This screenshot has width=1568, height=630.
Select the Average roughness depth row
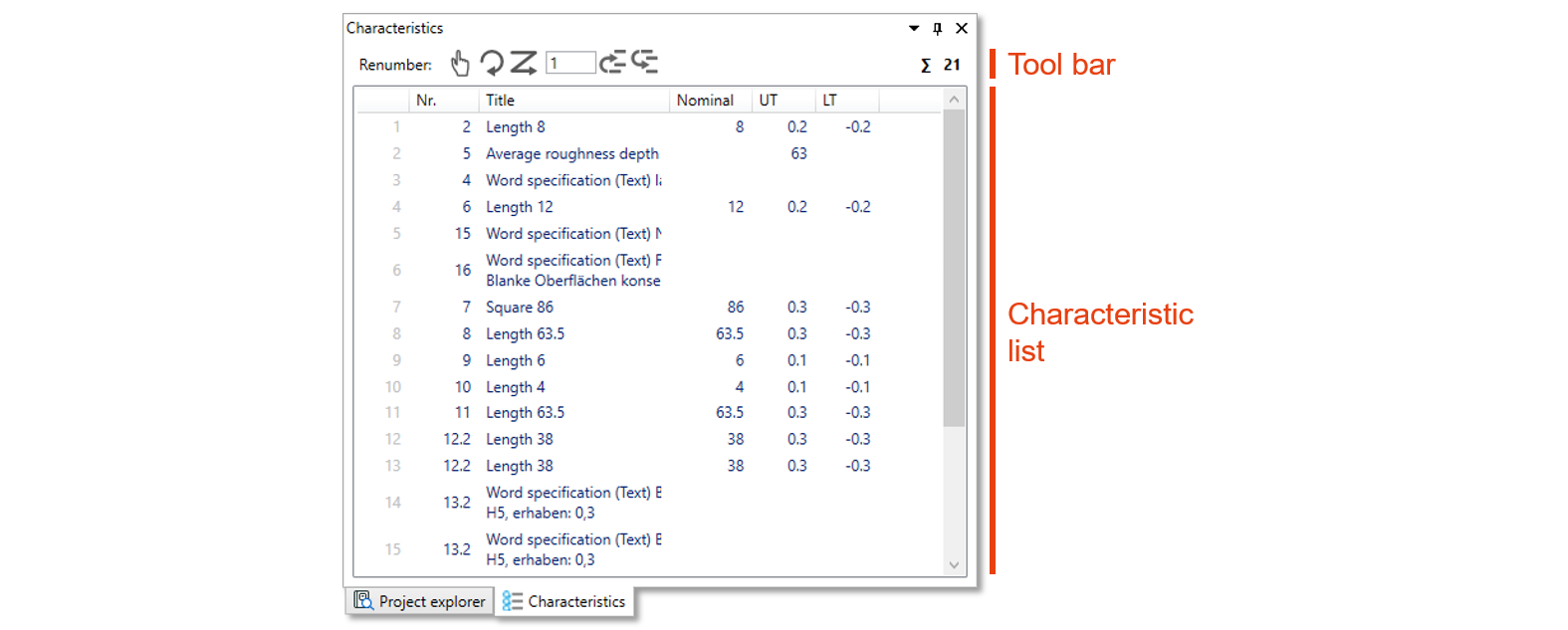(x=571, y=153)
